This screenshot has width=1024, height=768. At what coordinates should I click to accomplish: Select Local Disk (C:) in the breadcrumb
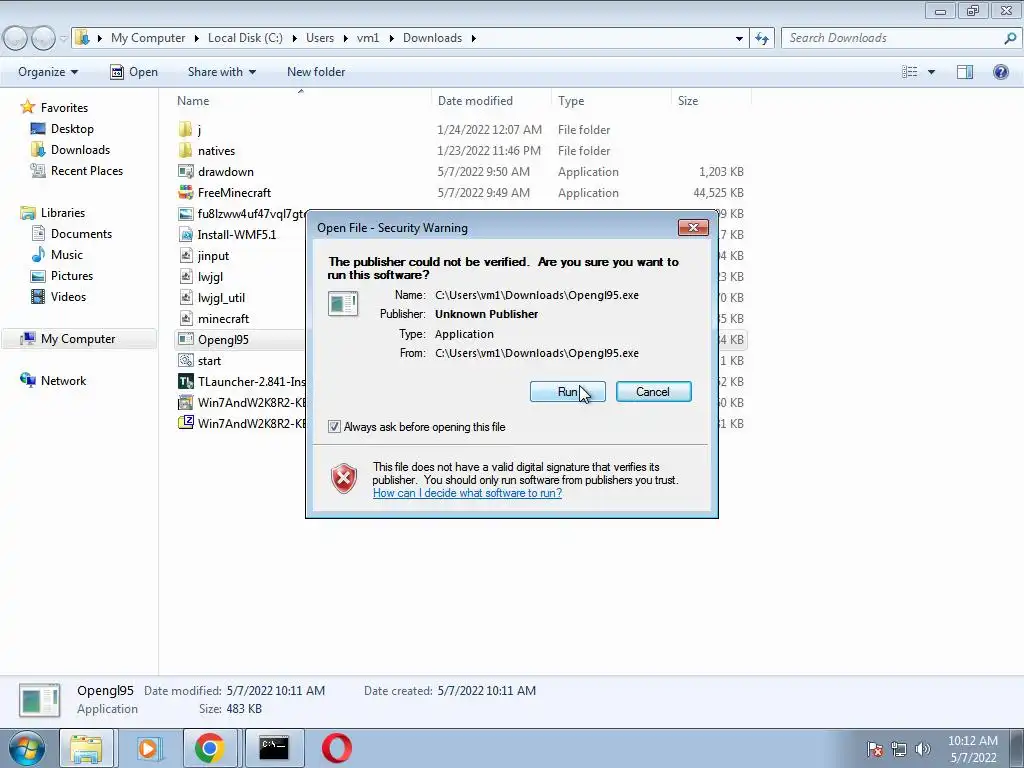245,38
